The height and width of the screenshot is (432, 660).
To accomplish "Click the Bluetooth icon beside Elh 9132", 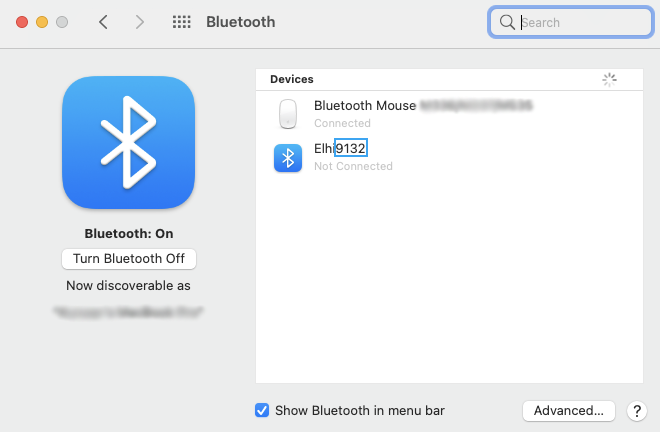I will (x=288, y=157).
